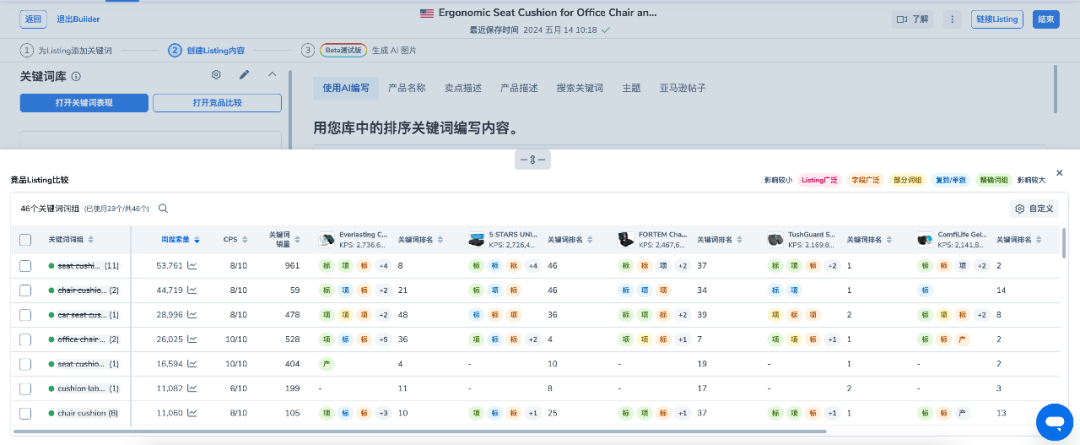Viewport: 1080px width, 445px height.
Task: Expand the +3 badge in chair cushion (8) row
Action: coord(384,413)
